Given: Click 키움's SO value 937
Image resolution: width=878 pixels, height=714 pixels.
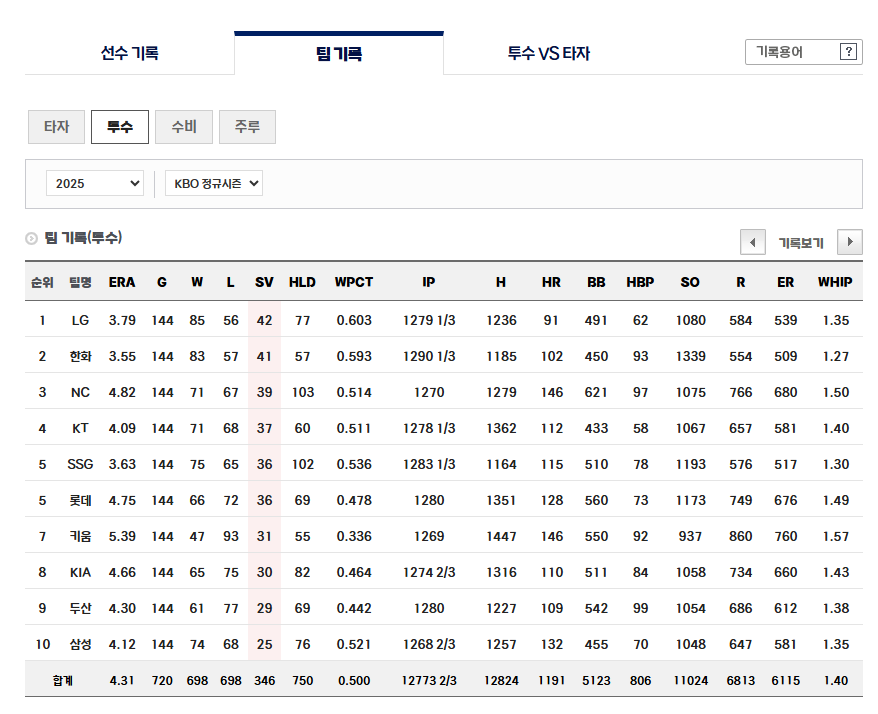Looking at the screenshot, I should pos(690,536).
